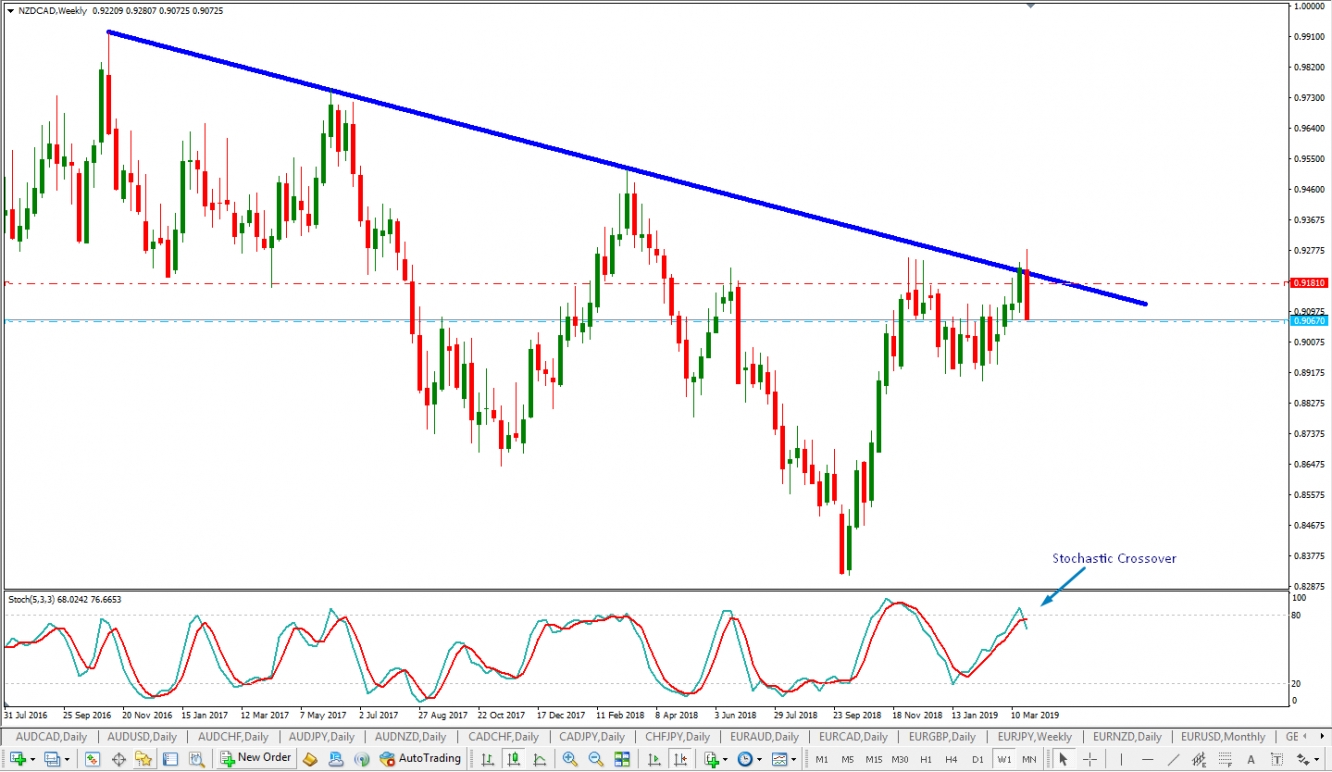The width and height of the screenshot is (1332, 772).
Task: Toggle the AutoTrading button
Action: point(420,758)
